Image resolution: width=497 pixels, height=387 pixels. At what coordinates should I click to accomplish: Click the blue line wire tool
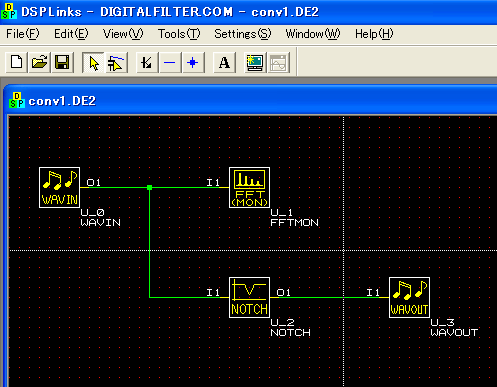click(x=170, y=62)
